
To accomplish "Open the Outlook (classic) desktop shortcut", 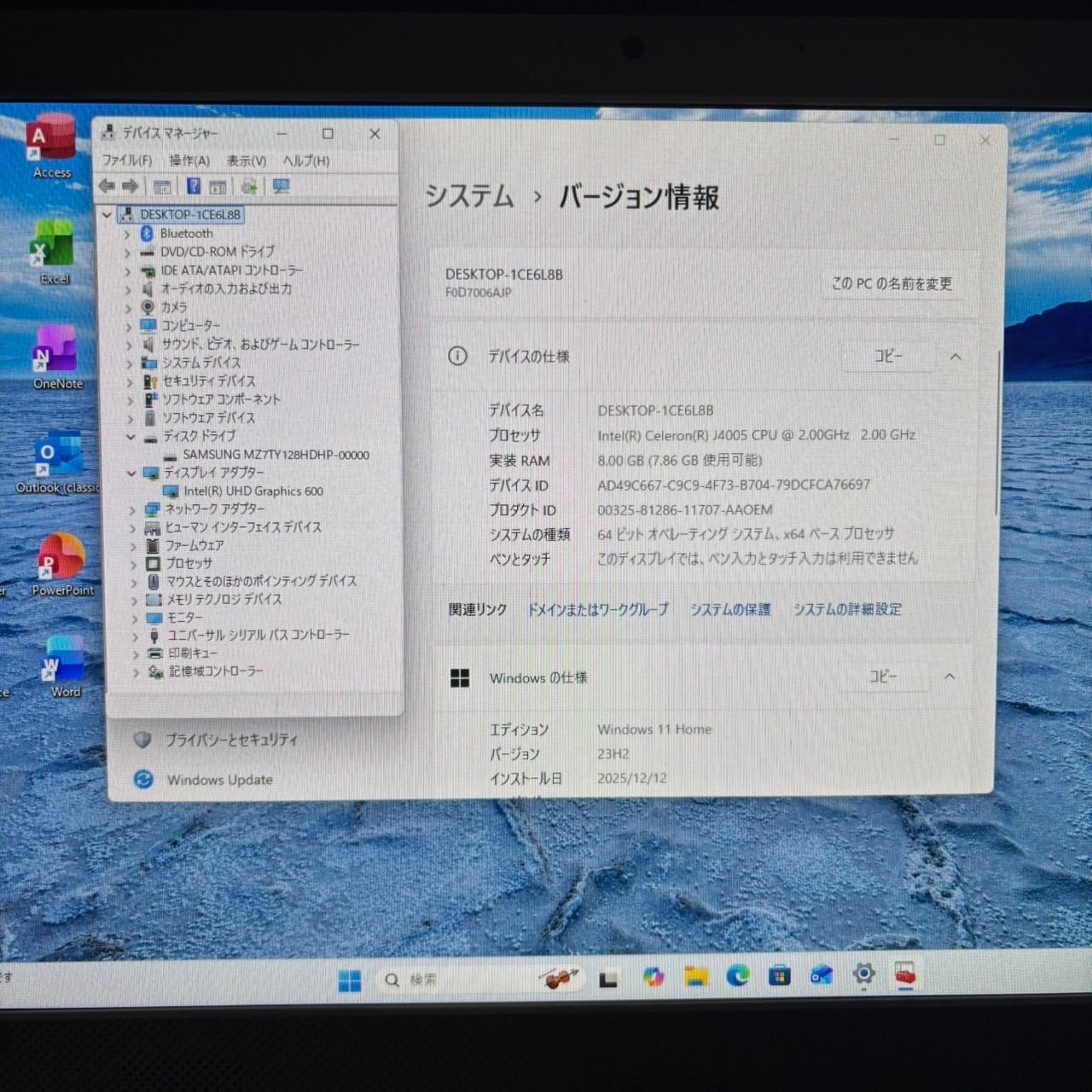I will 58,462.
